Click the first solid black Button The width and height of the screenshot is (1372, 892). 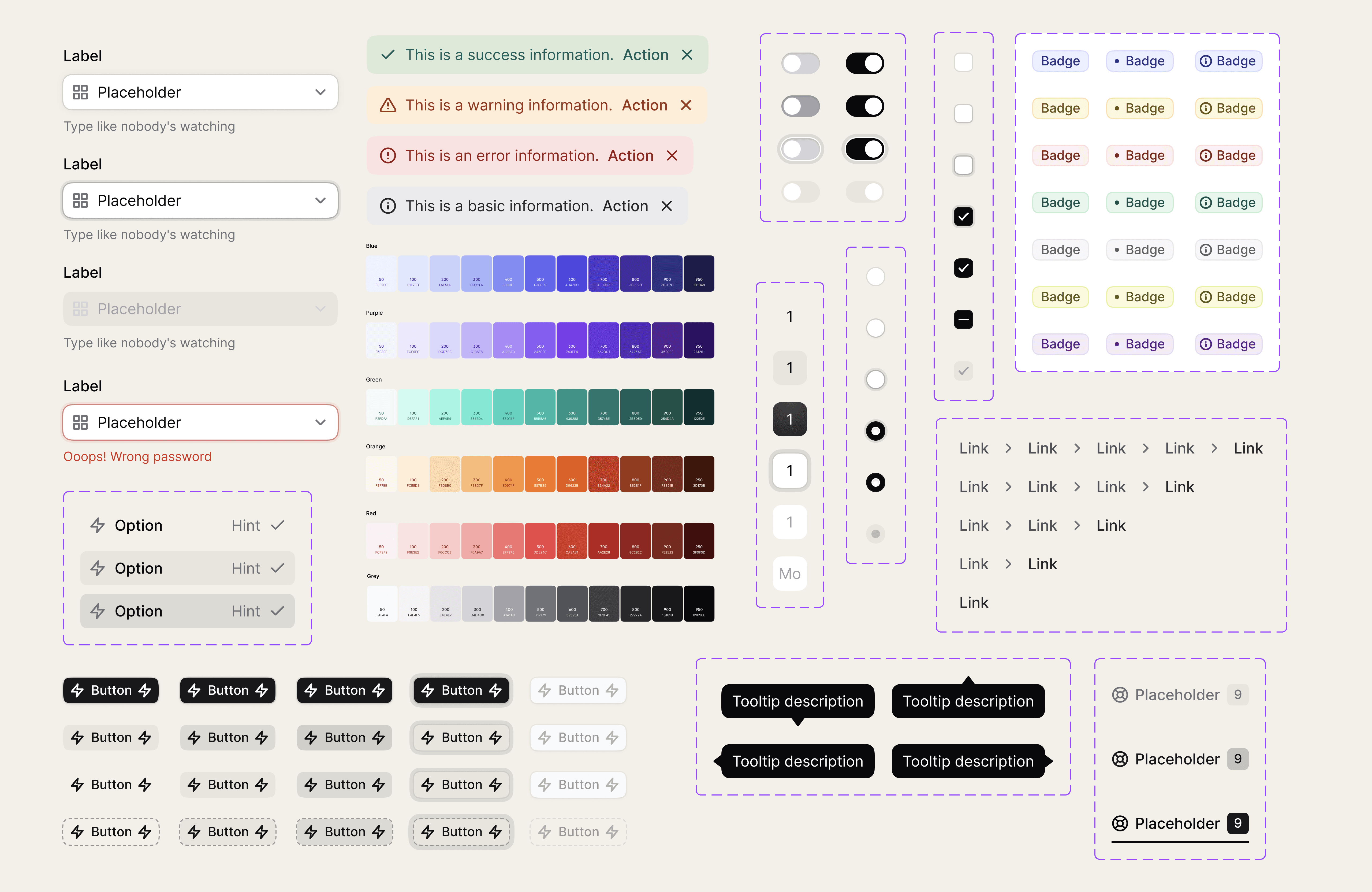pyautogui.click(x=111, y=690)
